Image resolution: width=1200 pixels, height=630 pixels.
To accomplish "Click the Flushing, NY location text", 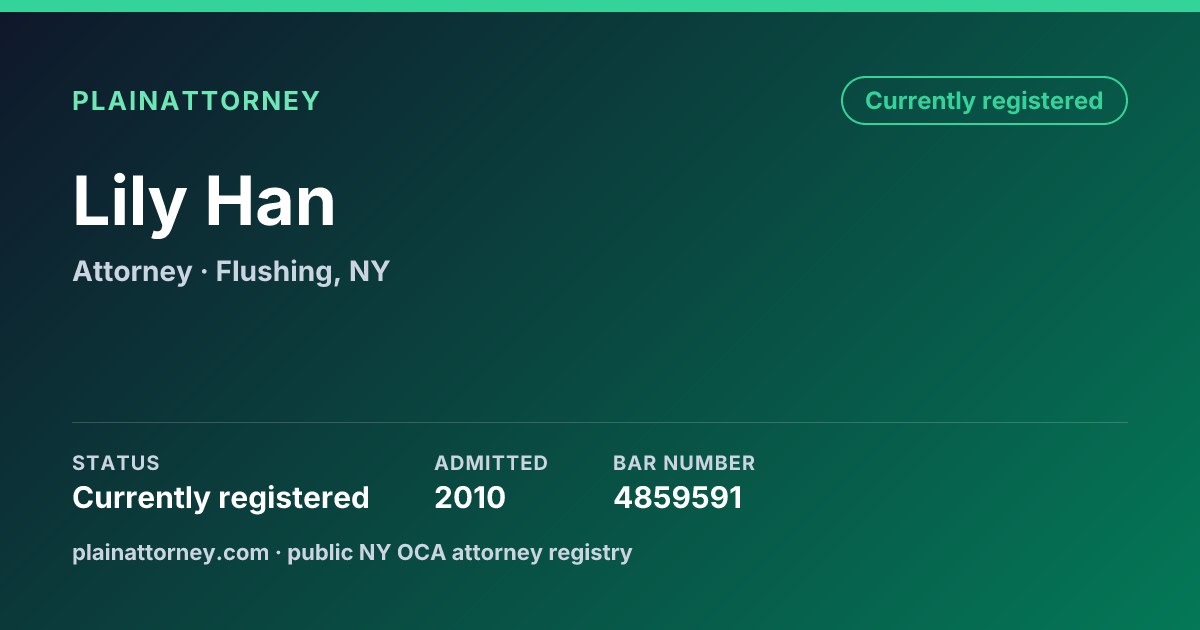I will point(303,271).
